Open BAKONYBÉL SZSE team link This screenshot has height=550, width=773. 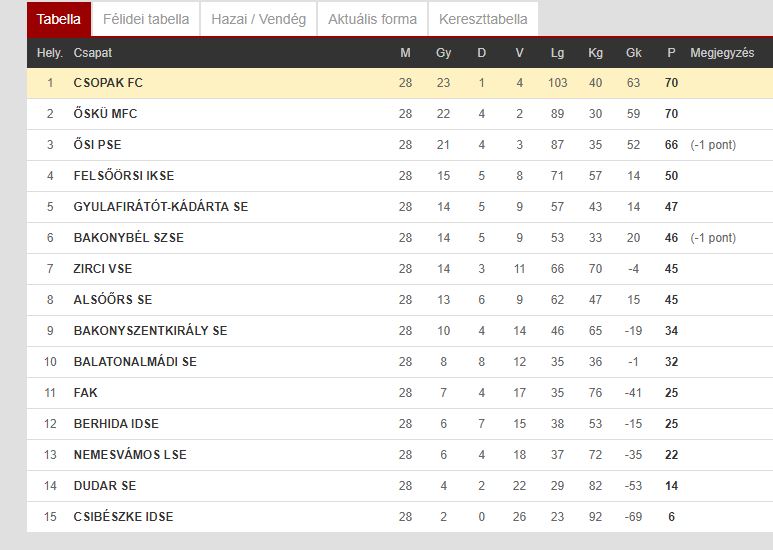click(x=129, y=238)
